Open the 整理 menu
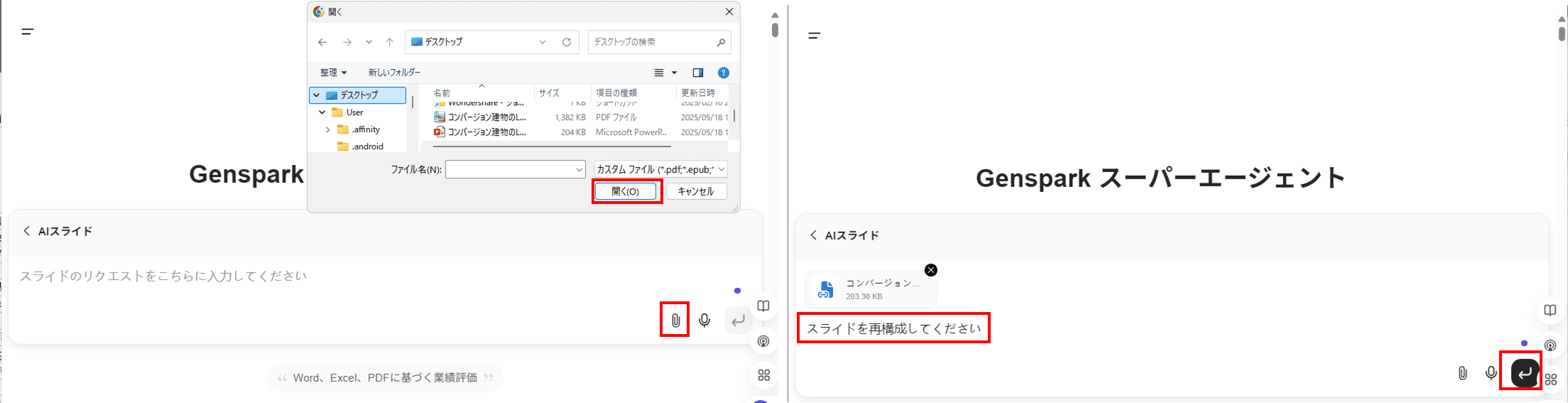The width and height of the screenshot is (1568, 403). pos(333,72)
